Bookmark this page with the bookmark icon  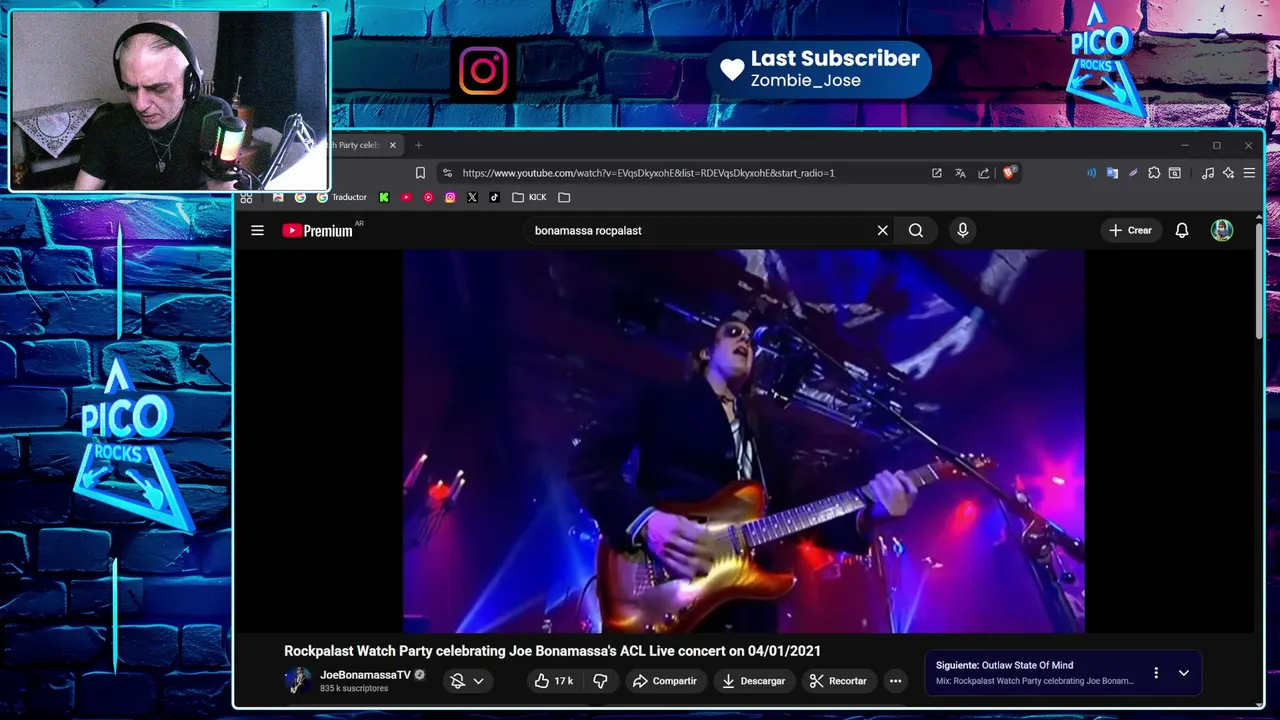coord(420,173)
